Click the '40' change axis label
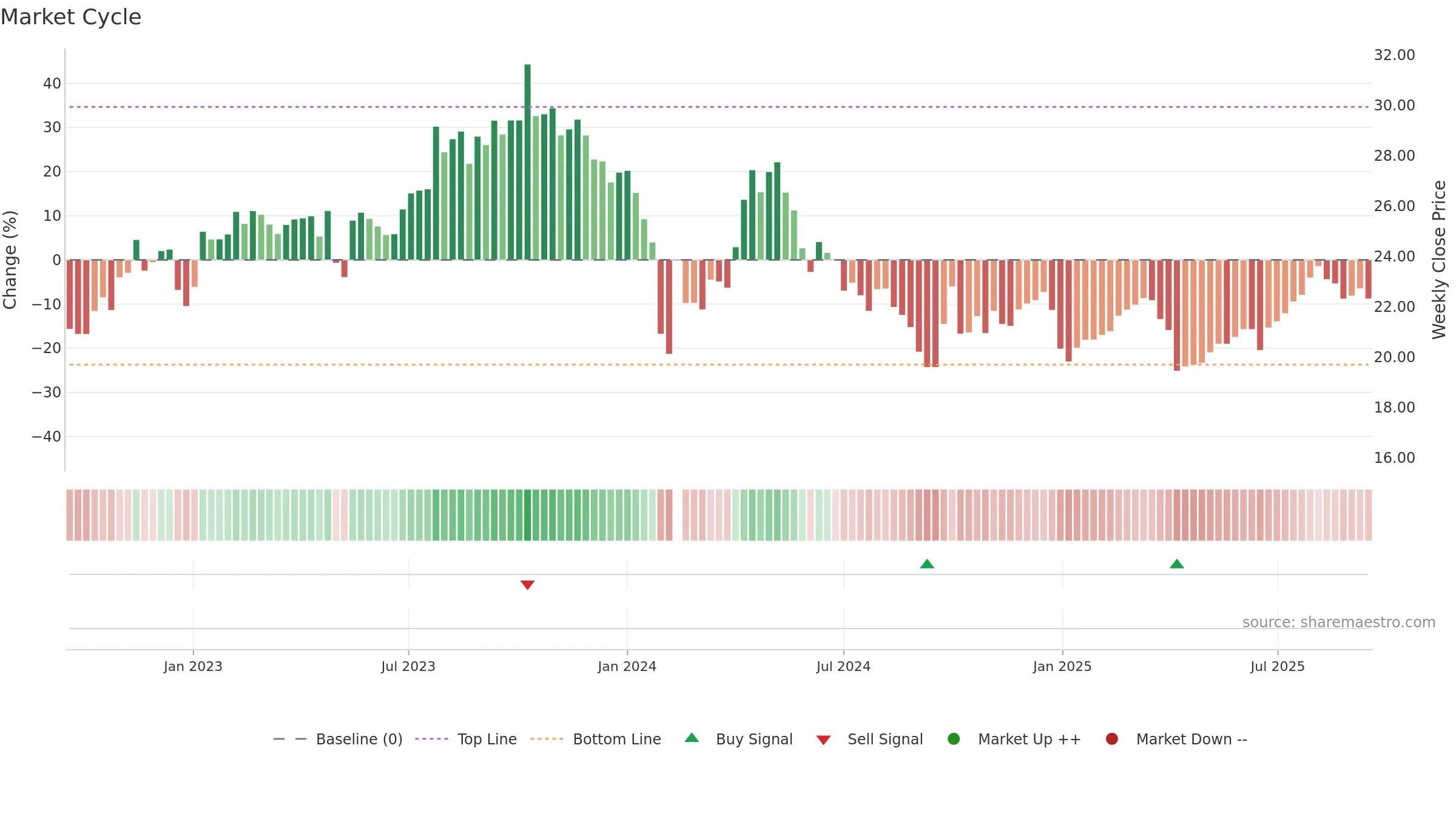This screenshot has height=819, width=1456. click(x=52, y=84)
